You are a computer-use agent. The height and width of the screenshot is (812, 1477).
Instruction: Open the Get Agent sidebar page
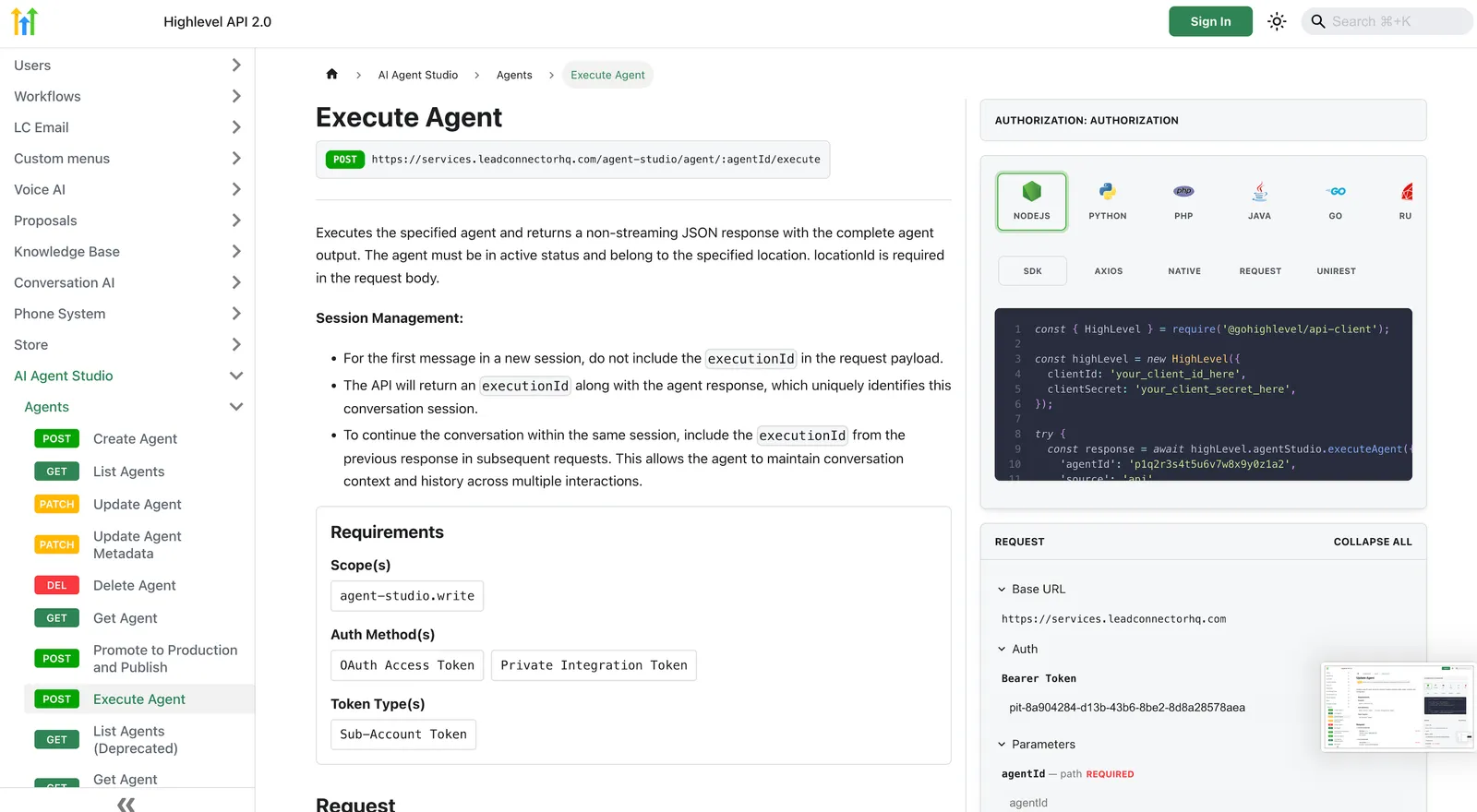tap(126, 618)
